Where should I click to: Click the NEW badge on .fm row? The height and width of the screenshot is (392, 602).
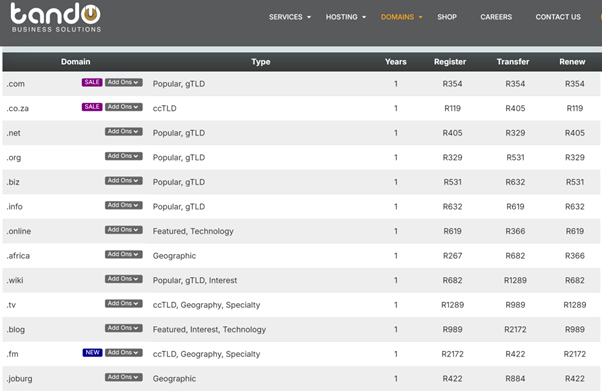click(x=93, y=353)
